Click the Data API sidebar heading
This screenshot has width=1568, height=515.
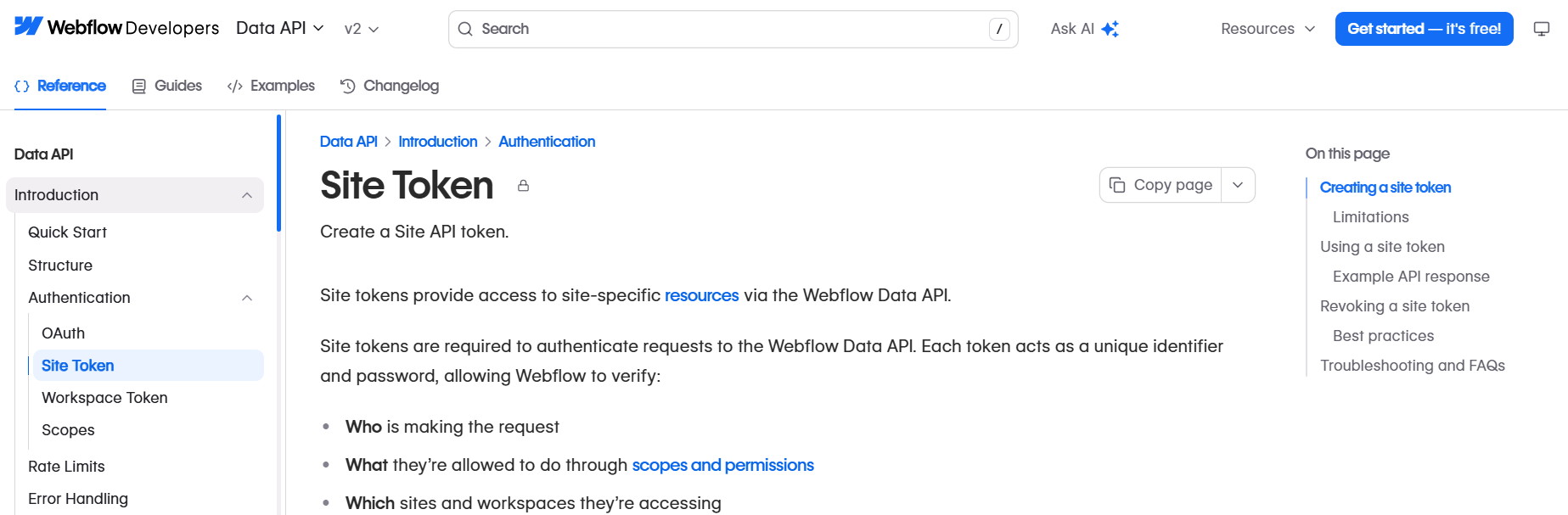tap(44, 154)
